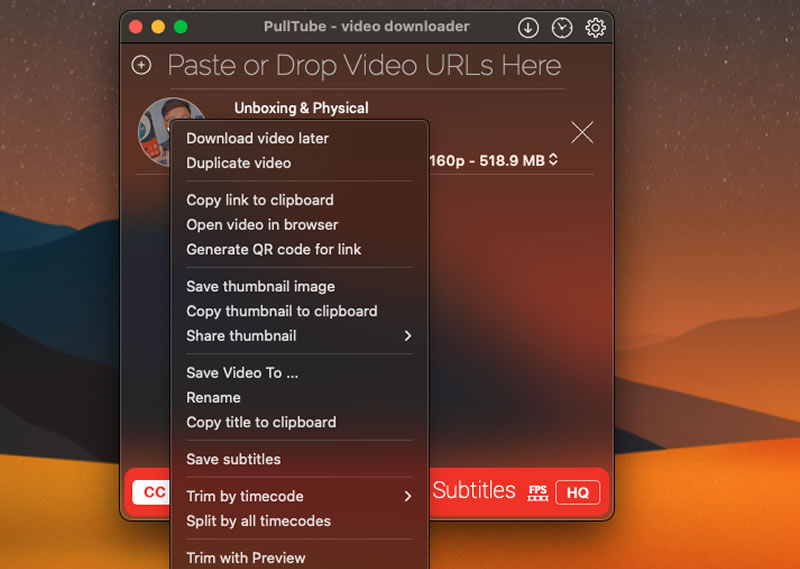Choose Copy link to clipboard
The height and width of the screenshot is (569, 800).
(299, 200)
